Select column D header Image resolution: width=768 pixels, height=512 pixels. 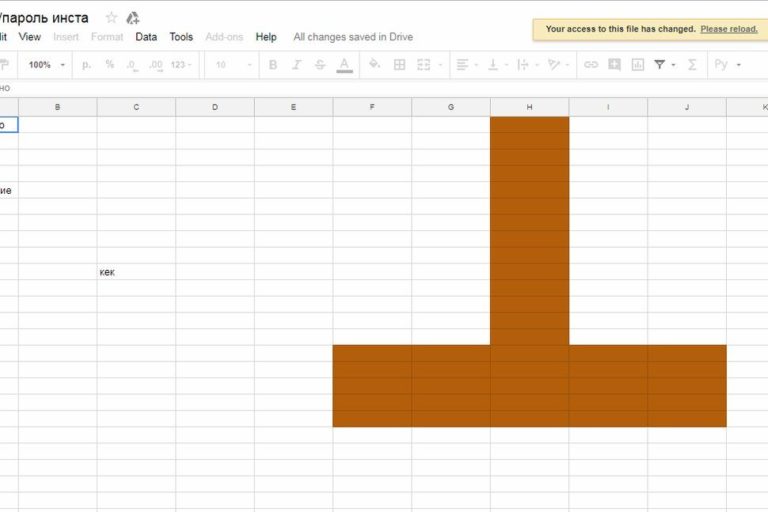[x=215, y=107]
